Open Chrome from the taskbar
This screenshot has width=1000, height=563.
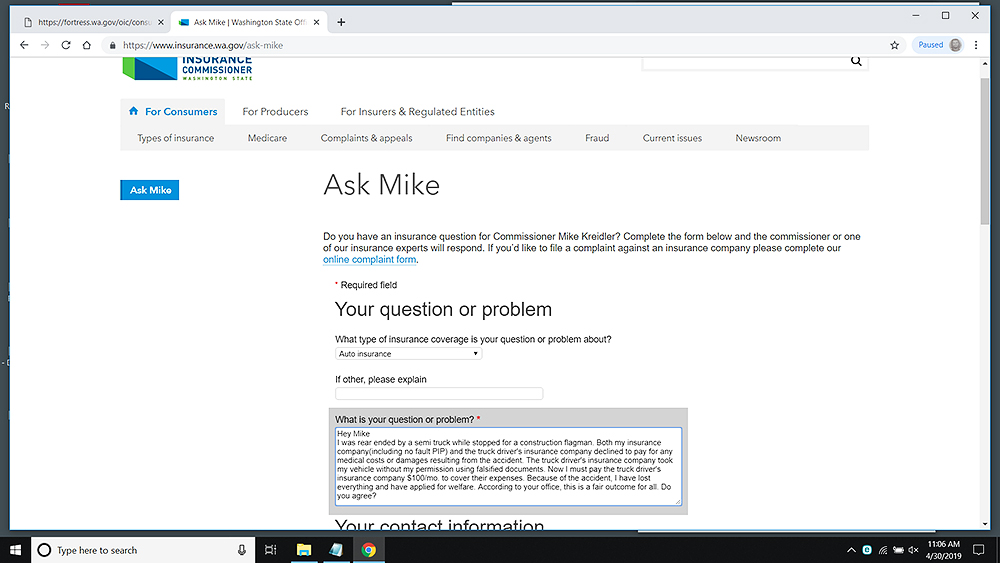368,550
